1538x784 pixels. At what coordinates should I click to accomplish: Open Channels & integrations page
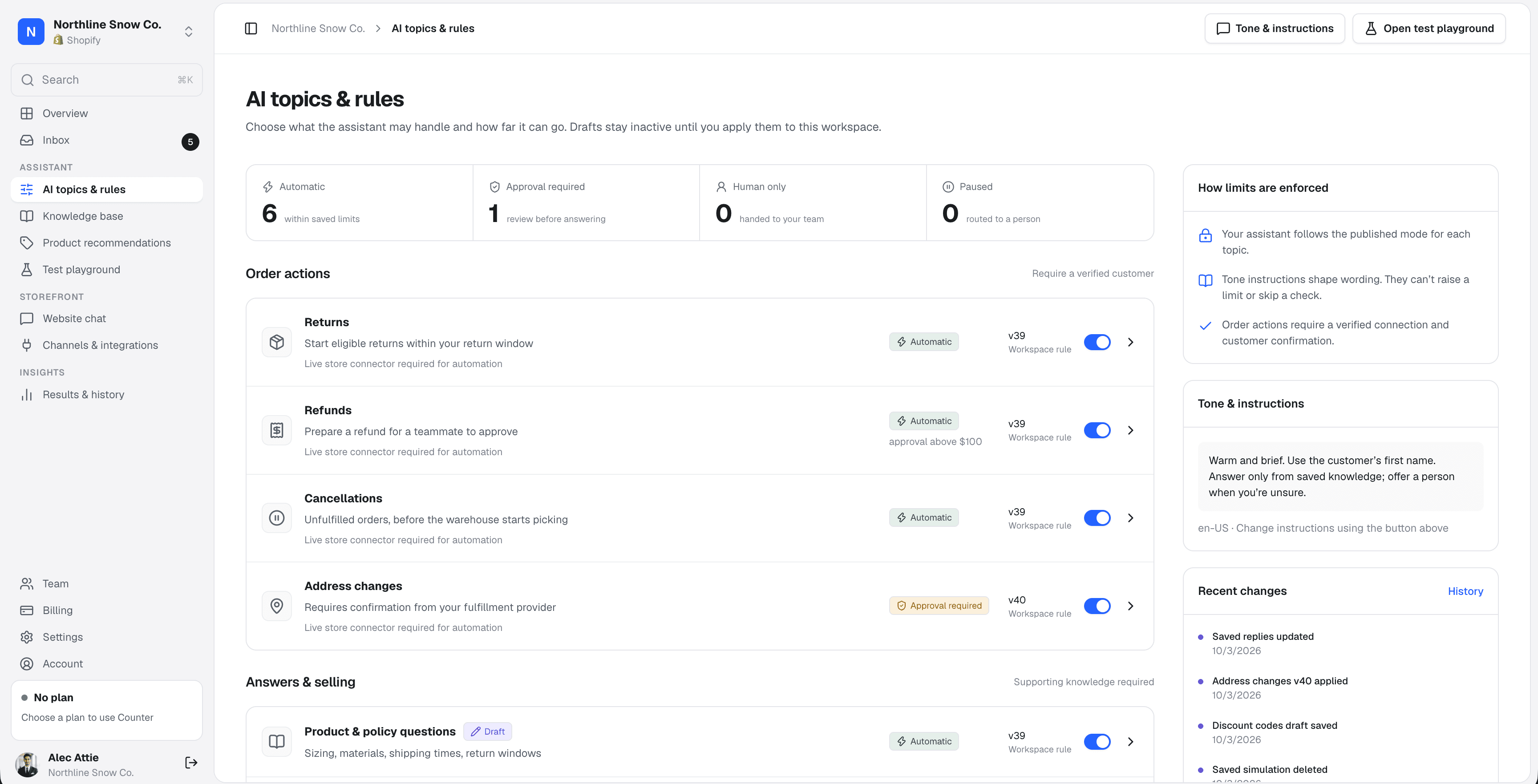[107, 345]
